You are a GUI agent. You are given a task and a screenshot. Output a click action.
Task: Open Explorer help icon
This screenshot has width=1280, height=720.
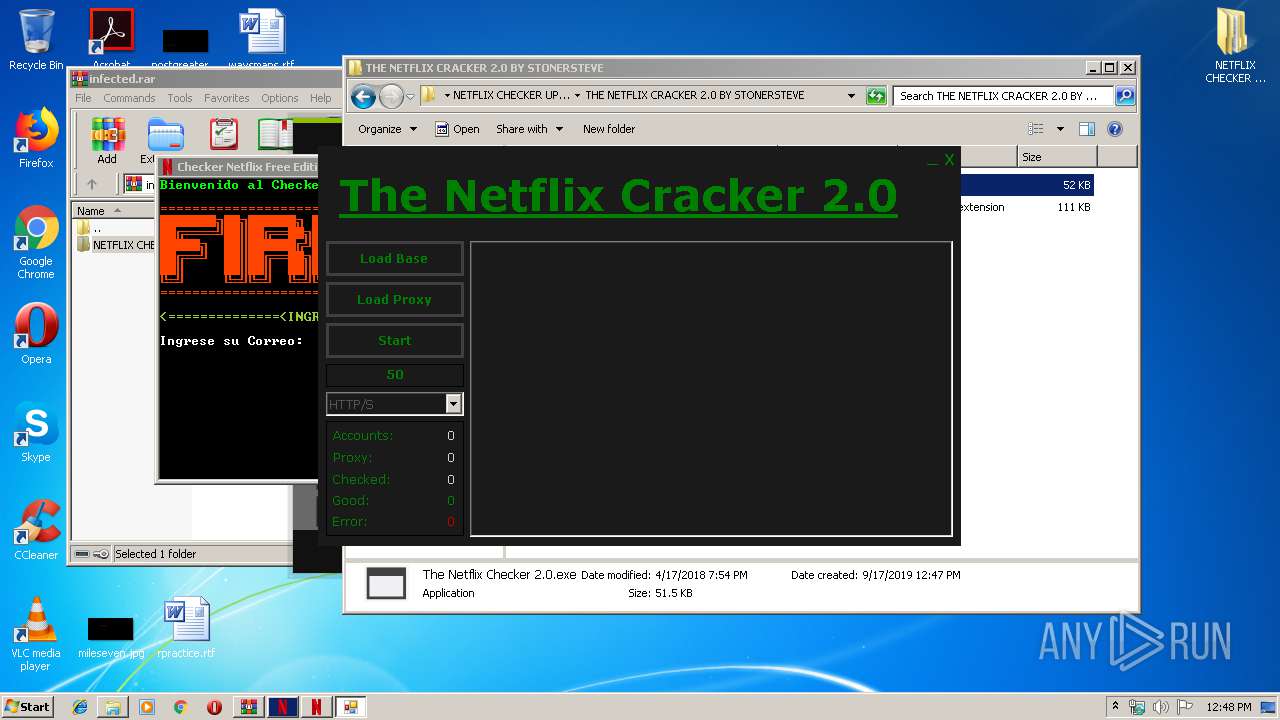[x=1115, y=129]
